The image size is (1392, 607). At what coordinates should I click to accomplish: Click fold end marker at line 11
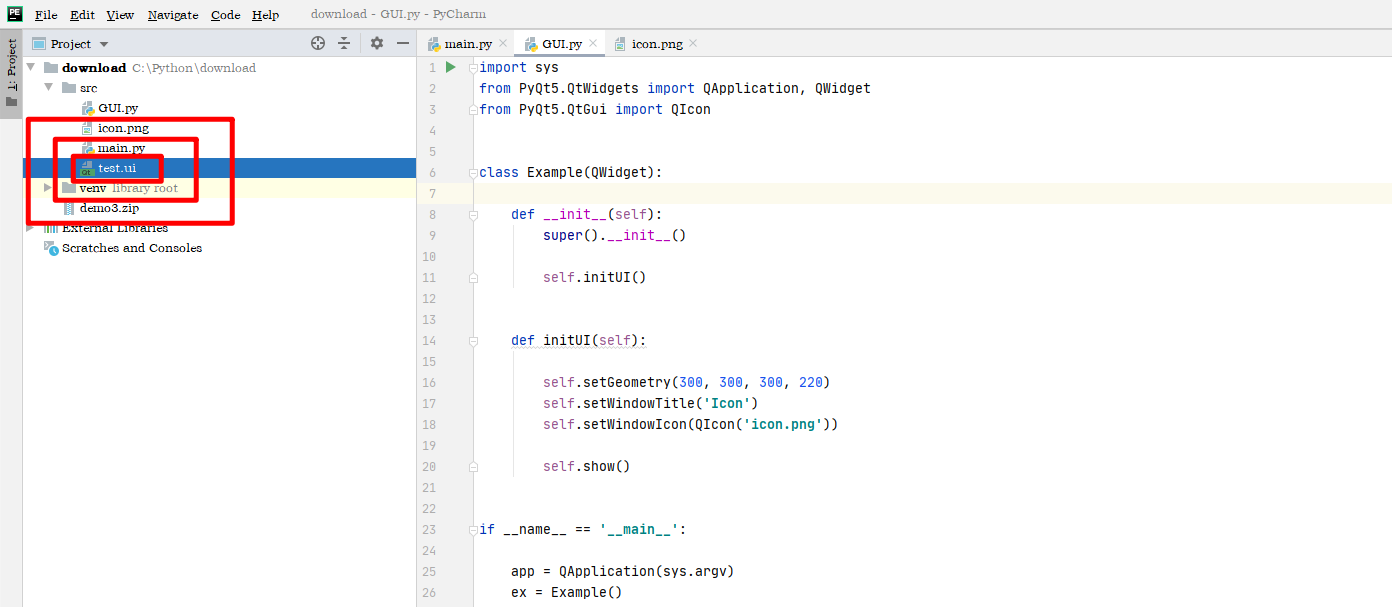[x=474, y=277]
